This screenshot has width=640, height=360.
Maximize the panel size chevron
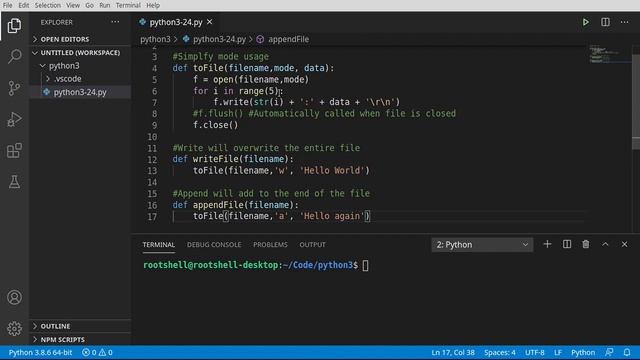(605, 244)
